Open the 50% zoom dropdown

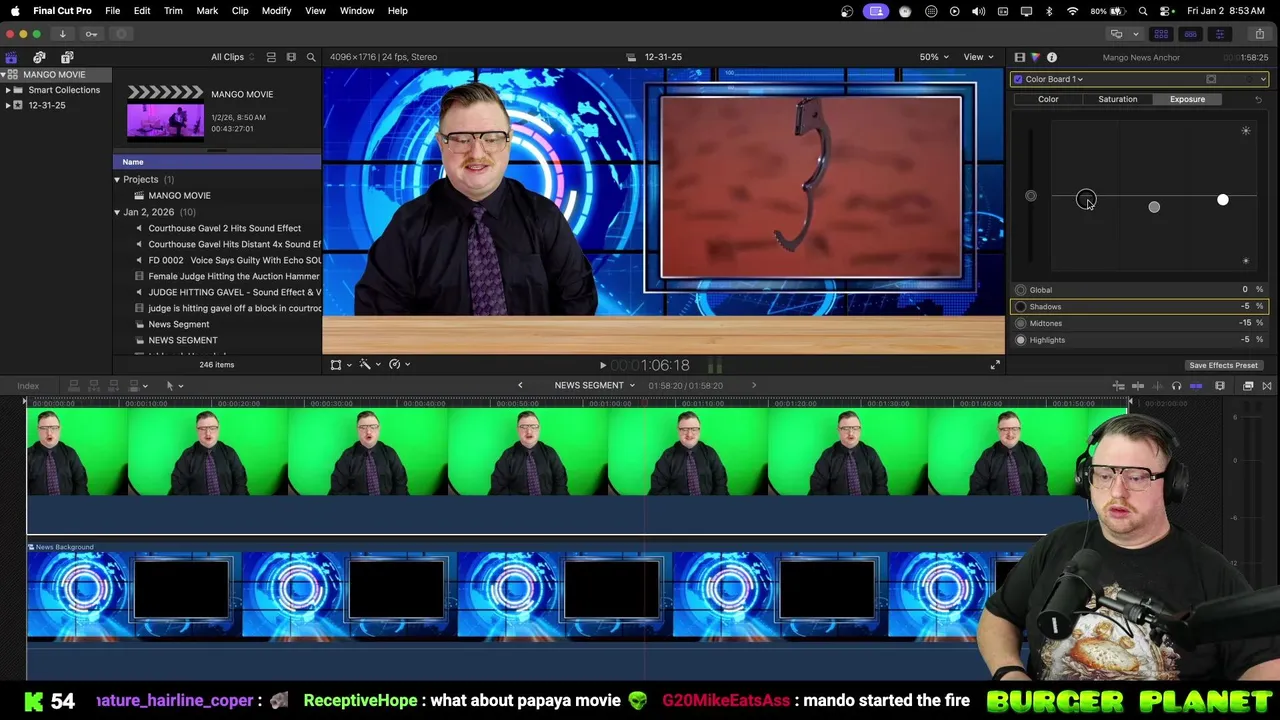pos(934,57)
